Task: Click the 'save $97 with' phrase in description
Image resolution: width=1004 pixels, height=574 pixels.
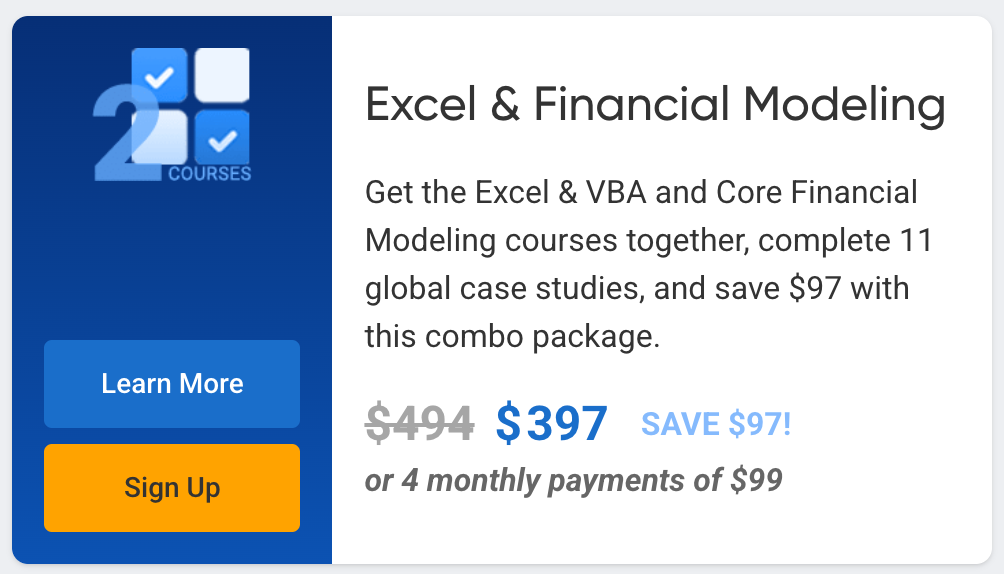Action: [811, 288]
